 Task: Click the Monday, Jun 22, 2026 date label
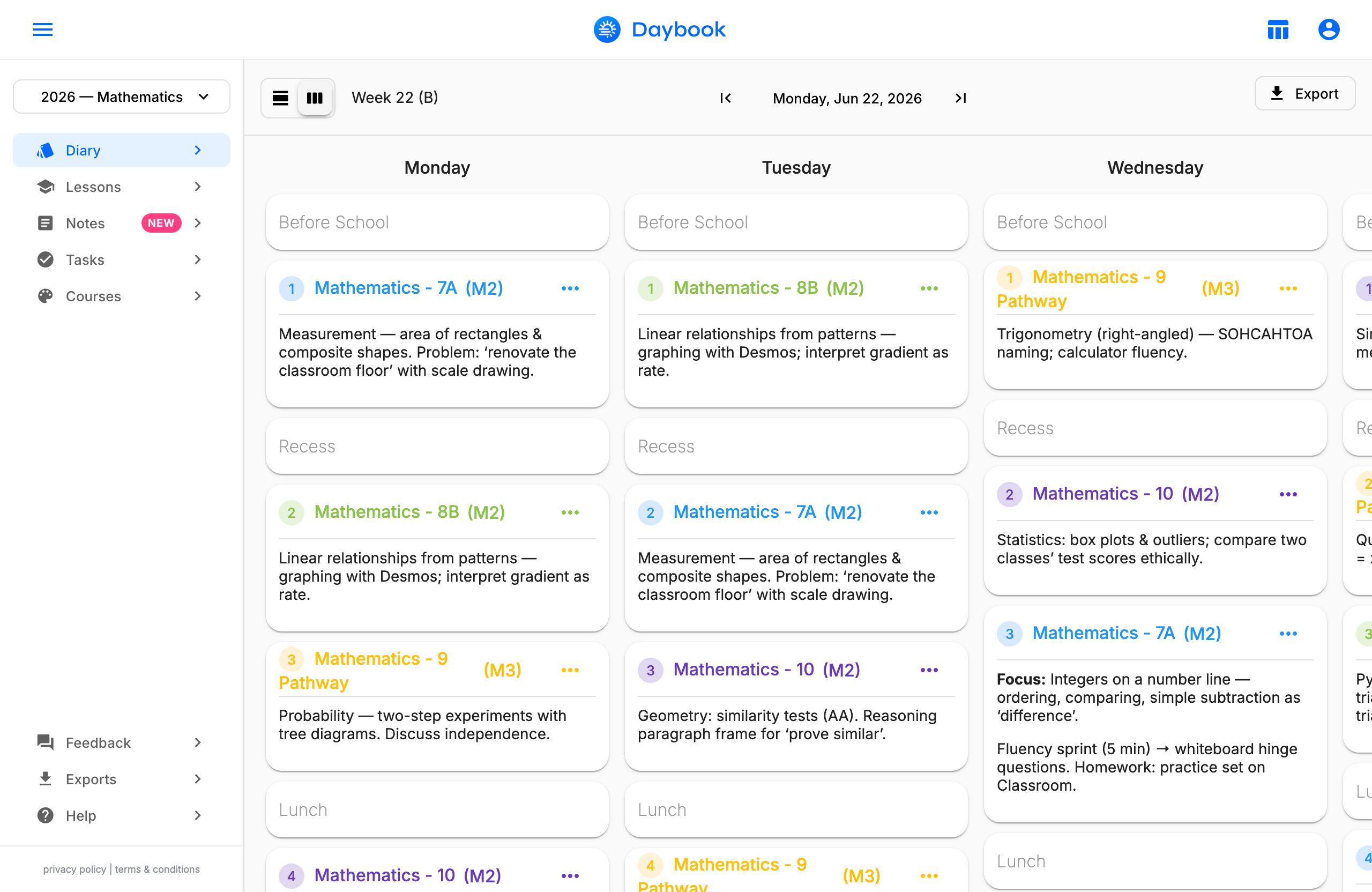click(847, 99)
